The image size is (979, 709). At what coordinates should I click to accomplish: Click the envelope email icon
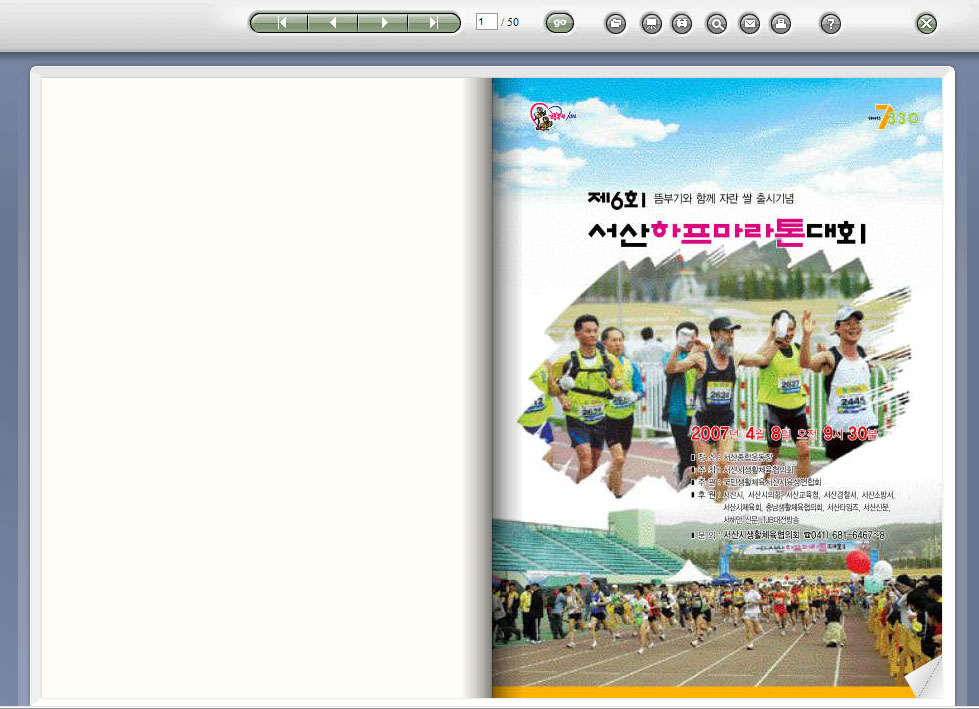pos(749,24)
